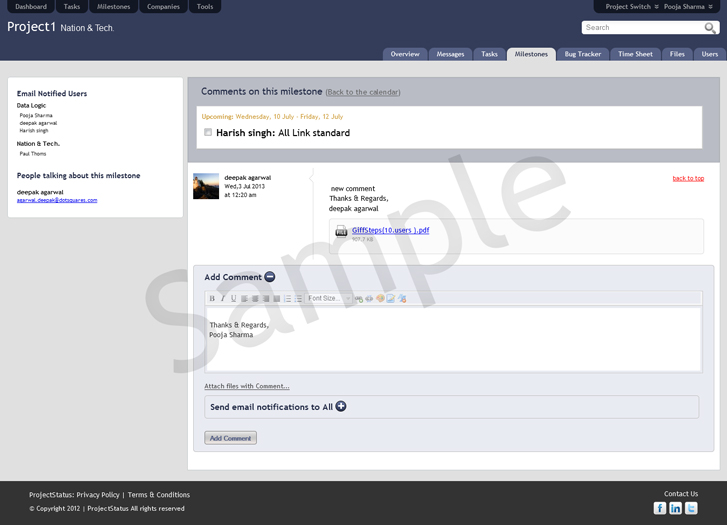This screenshot has height=525, width=727.
Task: Click into the Search input field
Action: click(x=640, y=28)
